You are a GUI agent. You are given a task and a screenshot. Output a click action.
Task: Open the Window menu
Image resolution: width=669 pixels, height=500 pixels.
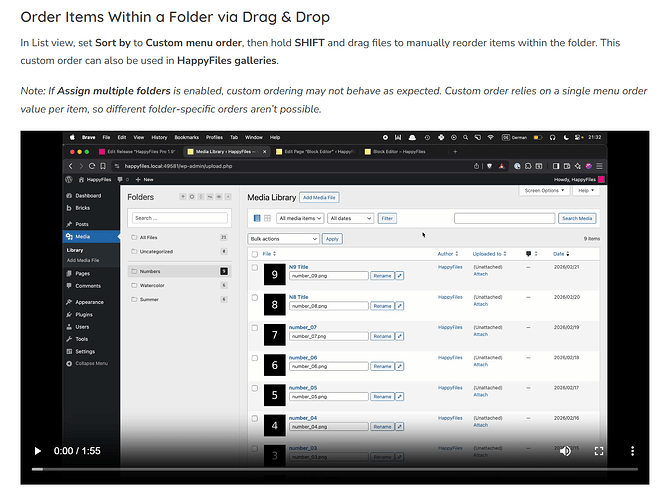(253, 137)
